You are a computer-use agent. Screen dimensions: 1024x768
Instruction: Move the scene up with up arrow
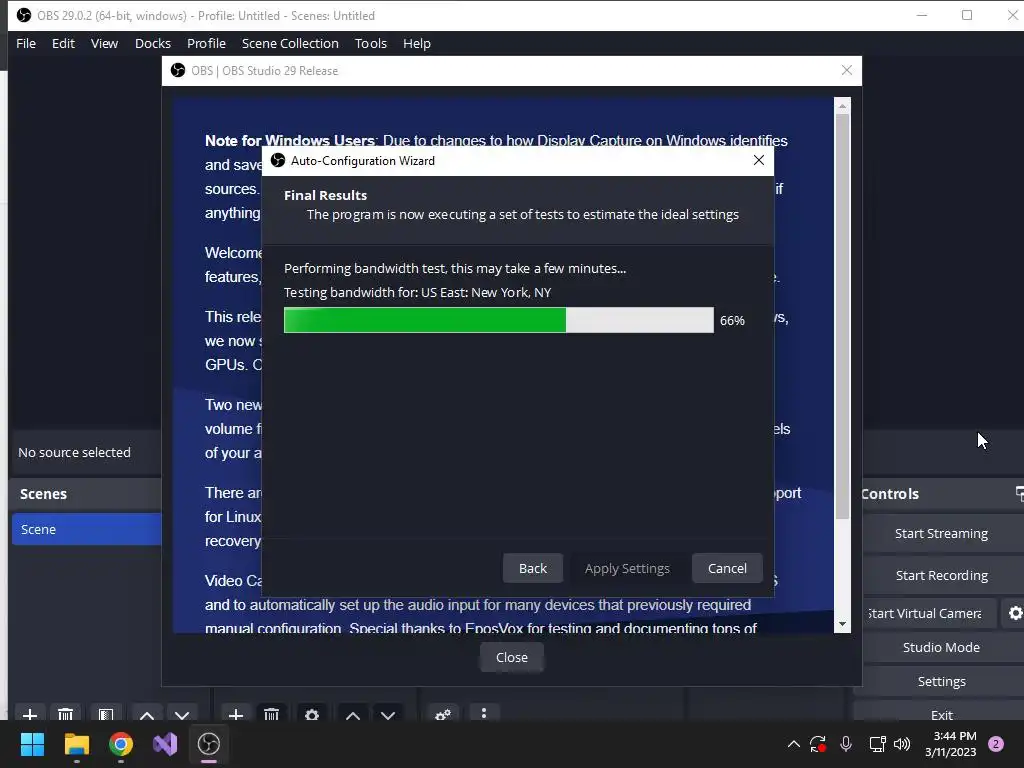[x=147, y=714]
